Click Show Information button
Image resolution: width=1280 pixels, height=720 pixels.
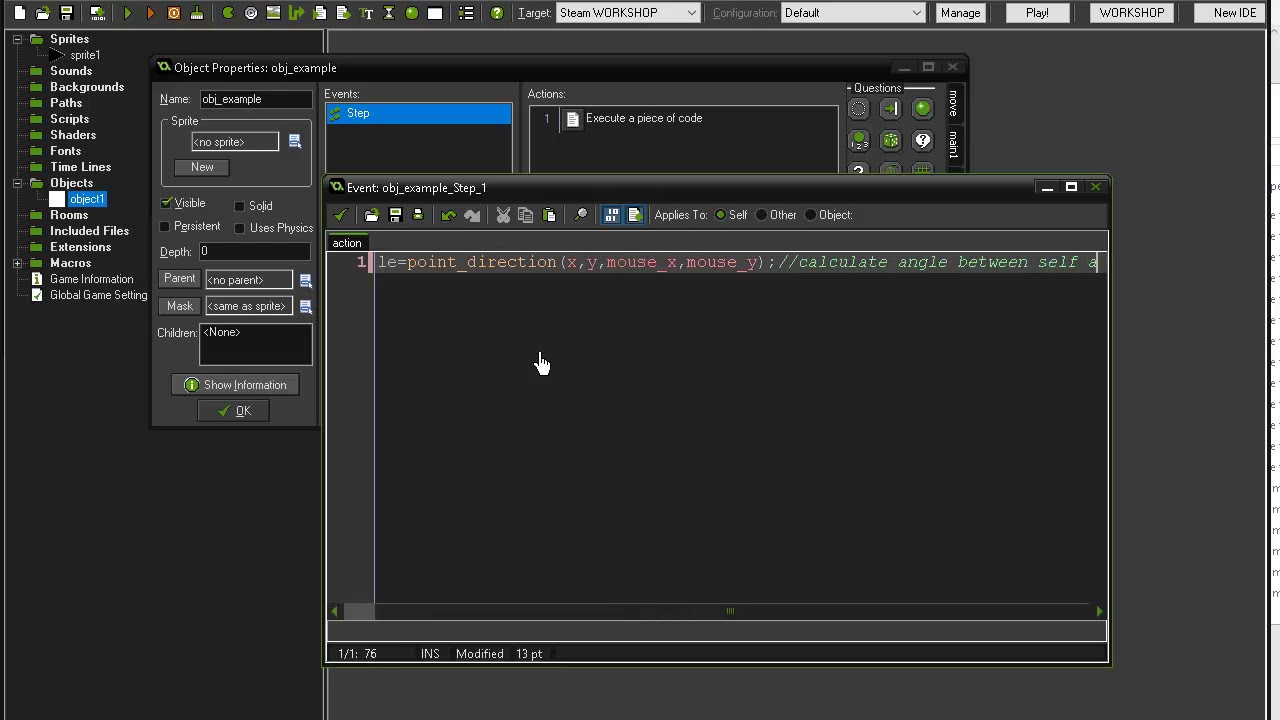235,385
